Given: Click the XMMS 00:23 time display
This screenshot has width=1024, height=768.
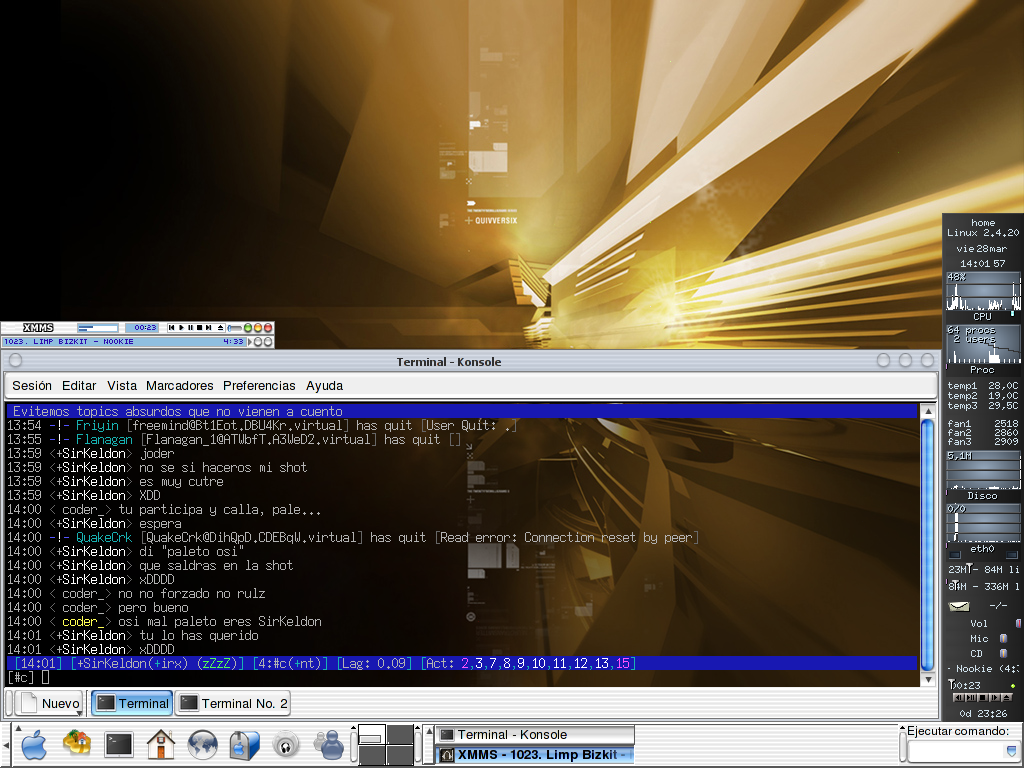Looking at the screenshot, I should point(142,328).
